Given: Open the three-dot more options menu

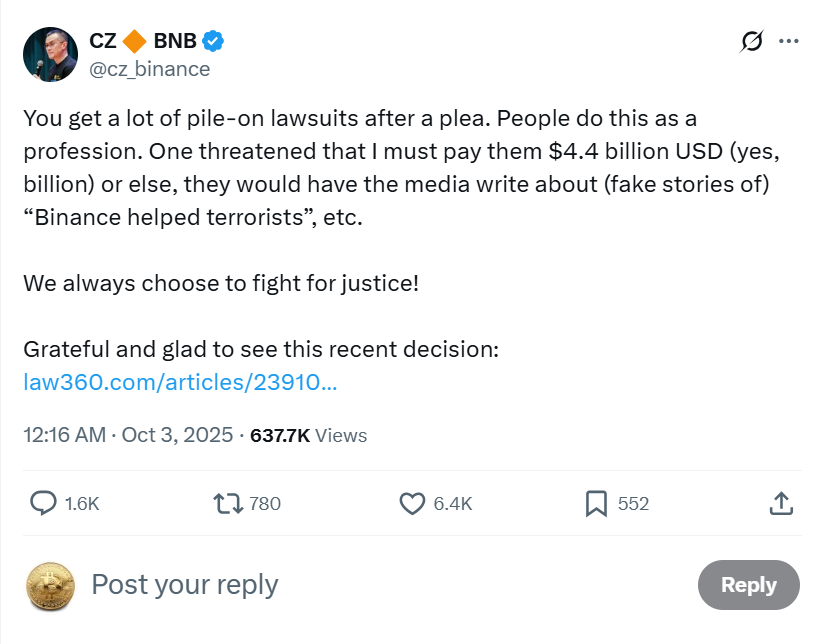Looking at the screenshot, I should click(788, 41).
